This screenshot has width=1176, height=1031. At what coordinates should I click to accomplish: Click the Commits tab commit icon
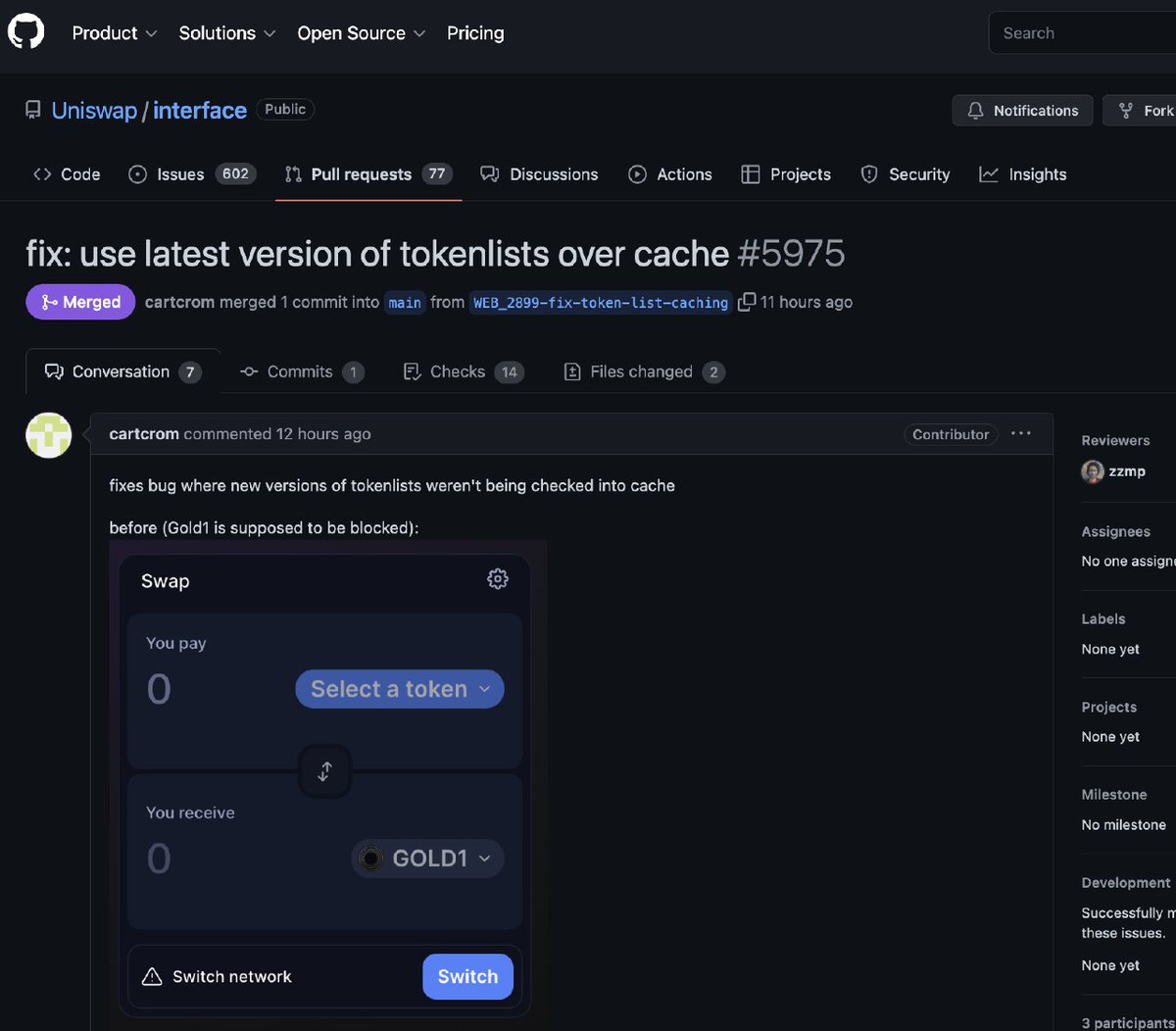(x=249, y=371)
